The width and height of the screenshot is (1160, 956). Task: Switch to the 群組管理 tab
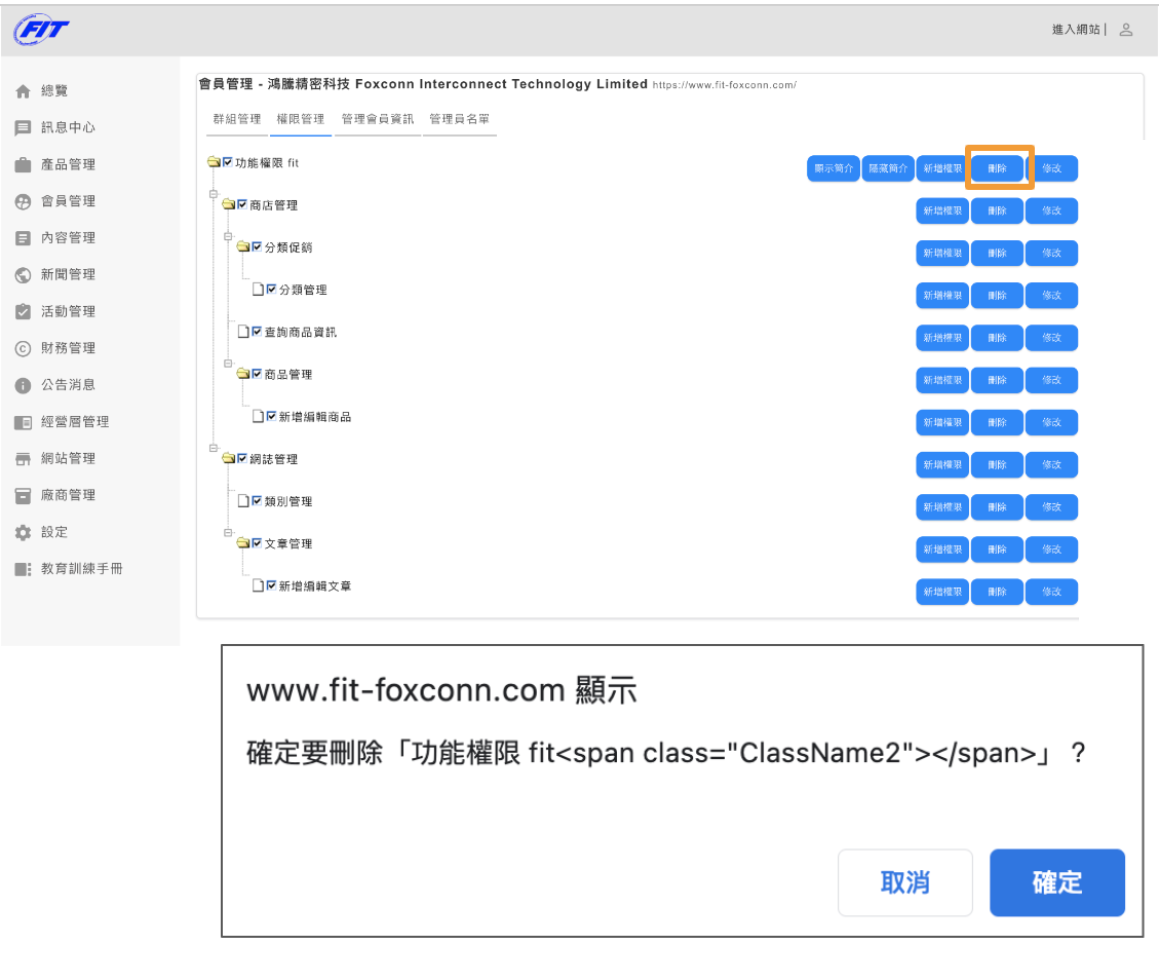tap(237, 119)
